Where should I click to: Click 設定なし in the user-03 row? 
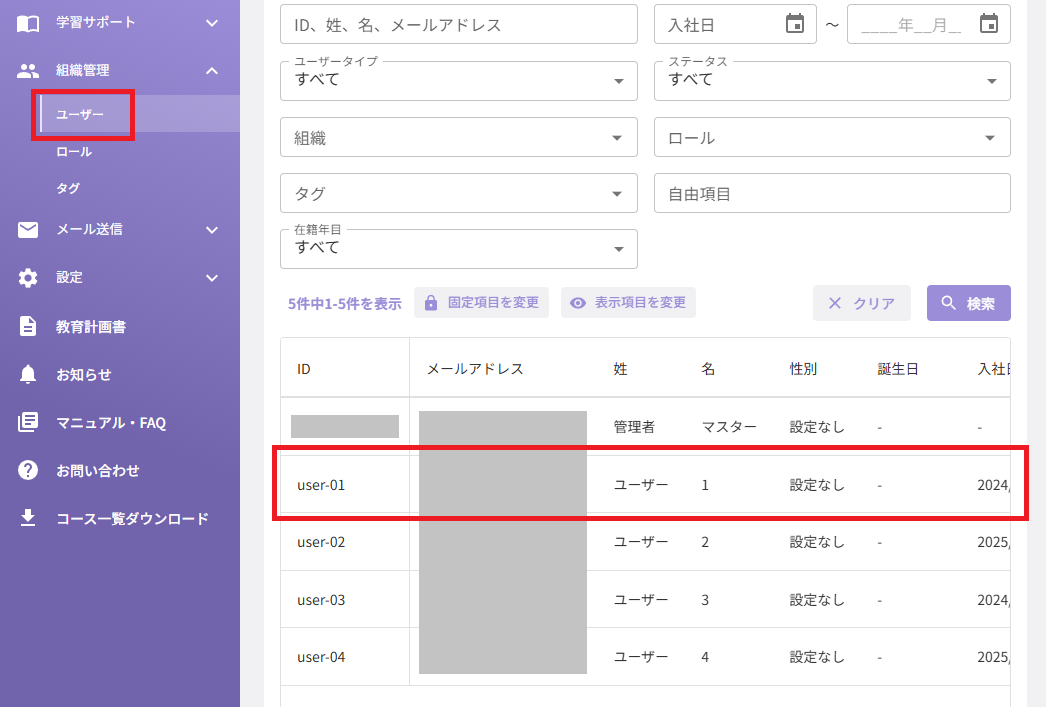click(817, 600)
